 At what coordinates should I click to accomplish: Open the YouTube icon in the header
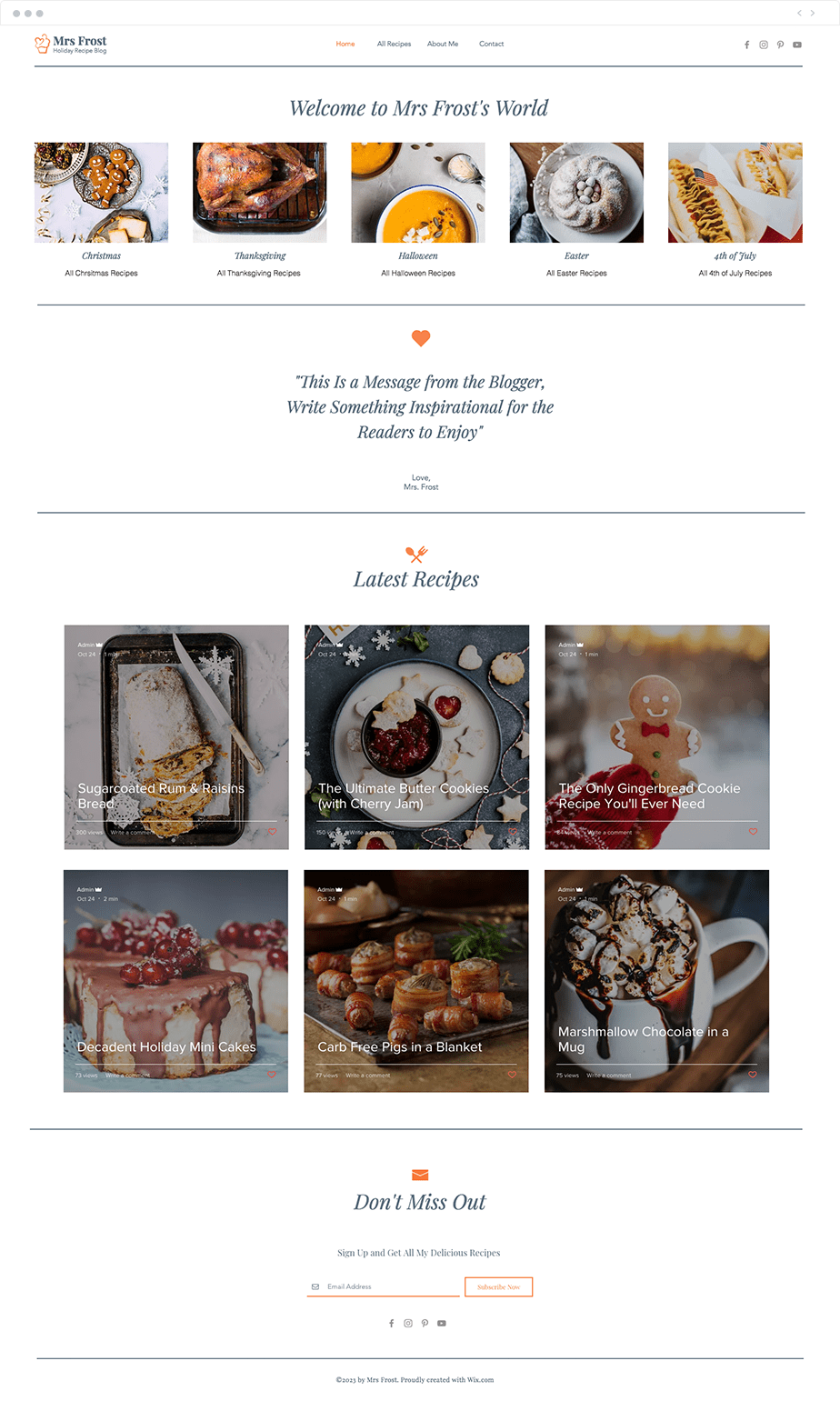pyautogui.click(x=797, y=45)
